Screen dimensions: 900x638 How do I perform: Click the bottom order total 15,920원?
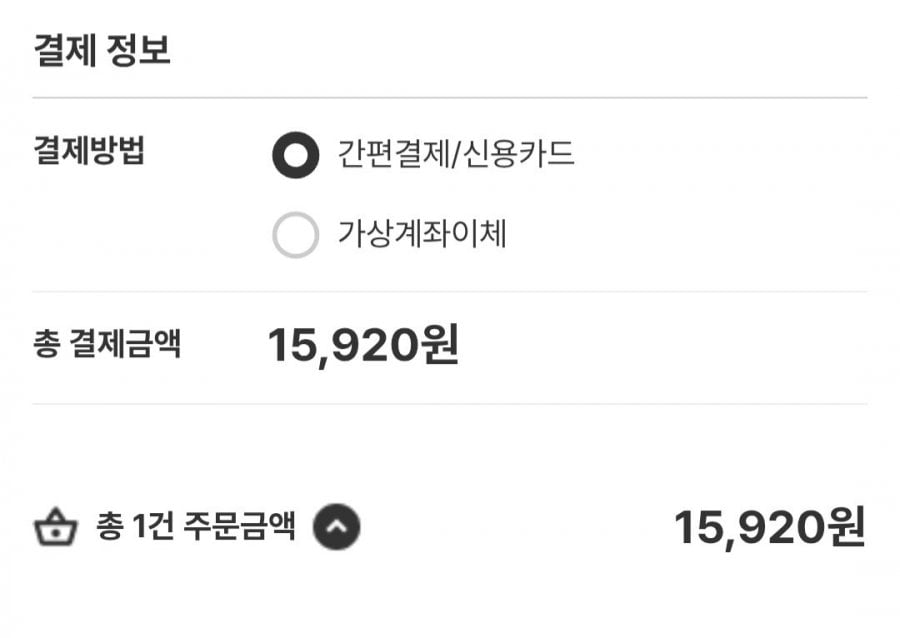coord(768,528)
